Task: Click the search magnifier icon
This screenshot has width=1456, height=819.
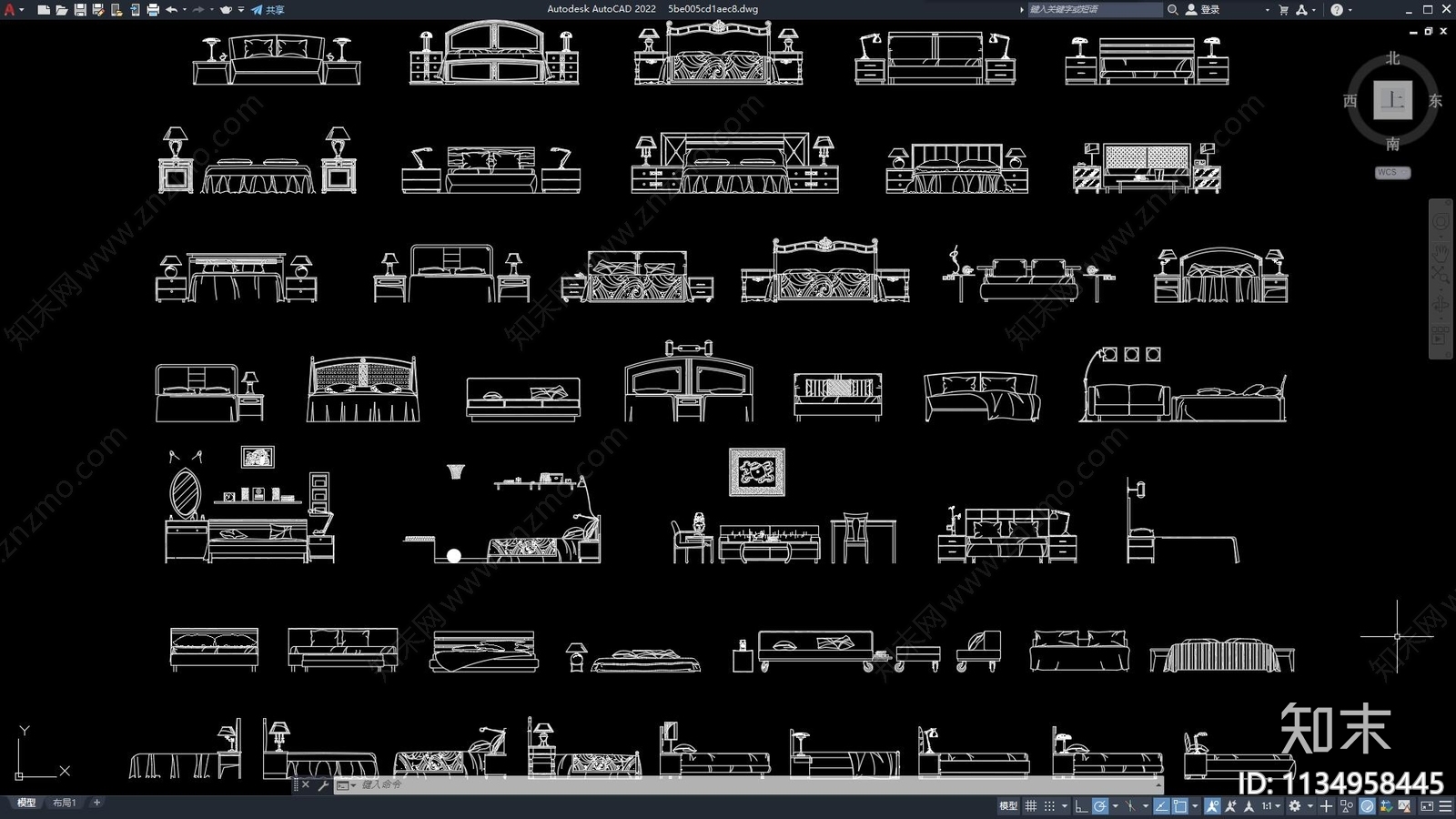Action: point(1173,9)
